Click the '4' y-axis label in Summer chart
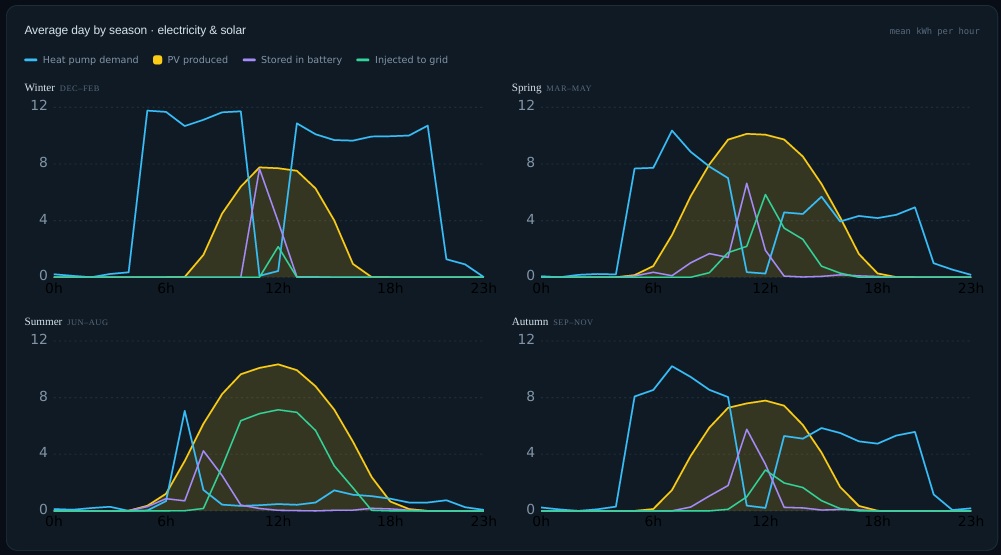 pos(43,453)
